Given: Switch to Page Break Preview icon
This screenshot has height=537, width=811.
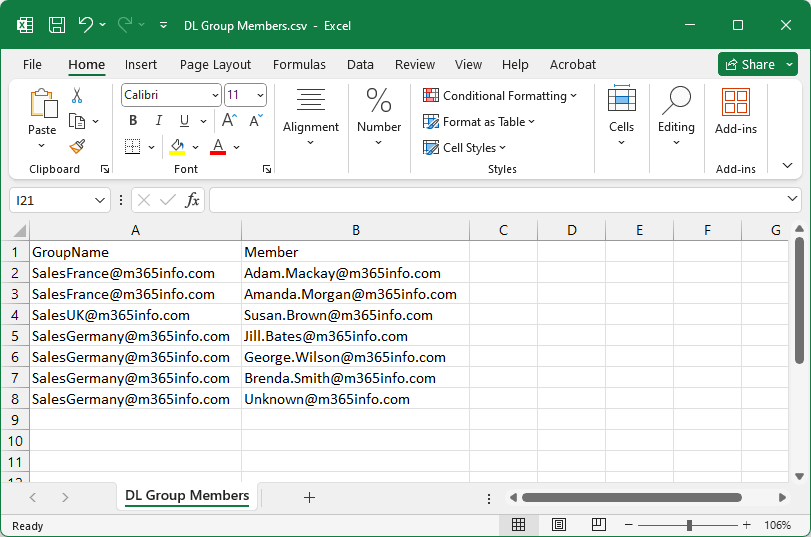Looking at the screenshot, I should tap(598, 525).
